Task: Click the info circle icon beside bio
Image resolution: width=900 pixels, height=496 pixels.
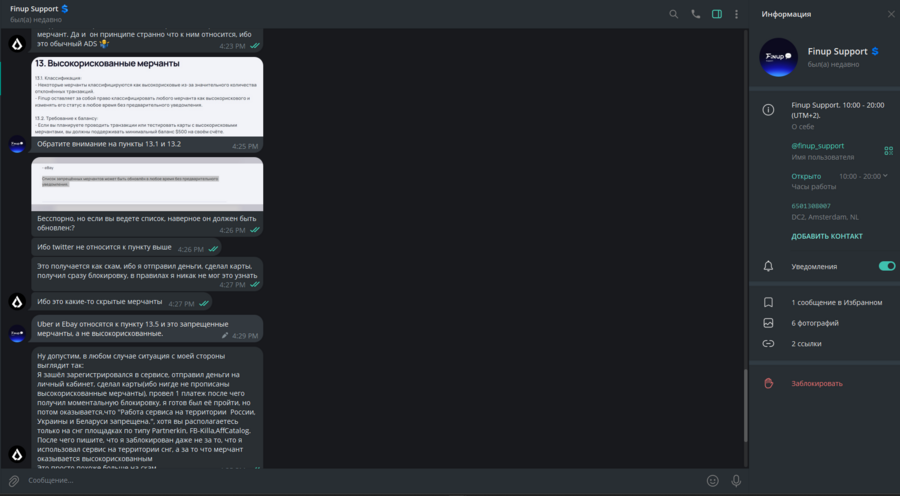Action: pos(768,110)
